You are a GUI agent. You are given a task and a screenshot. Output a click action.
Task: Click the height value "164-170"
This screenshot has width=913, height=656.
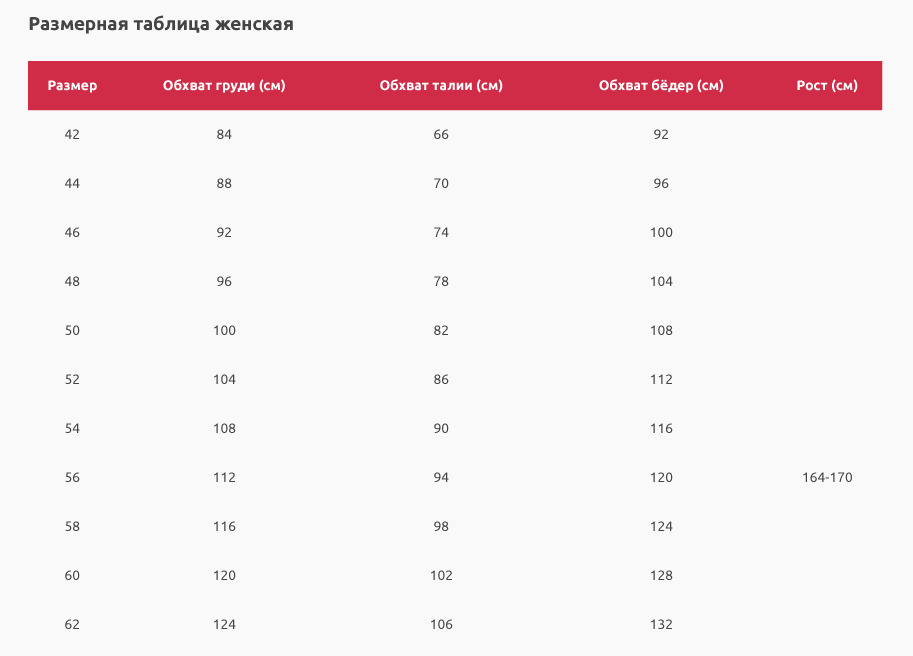tap(827, 478)
